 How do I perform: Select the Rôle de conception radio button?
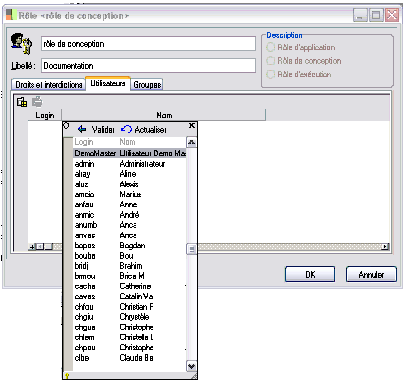point(270,61)
